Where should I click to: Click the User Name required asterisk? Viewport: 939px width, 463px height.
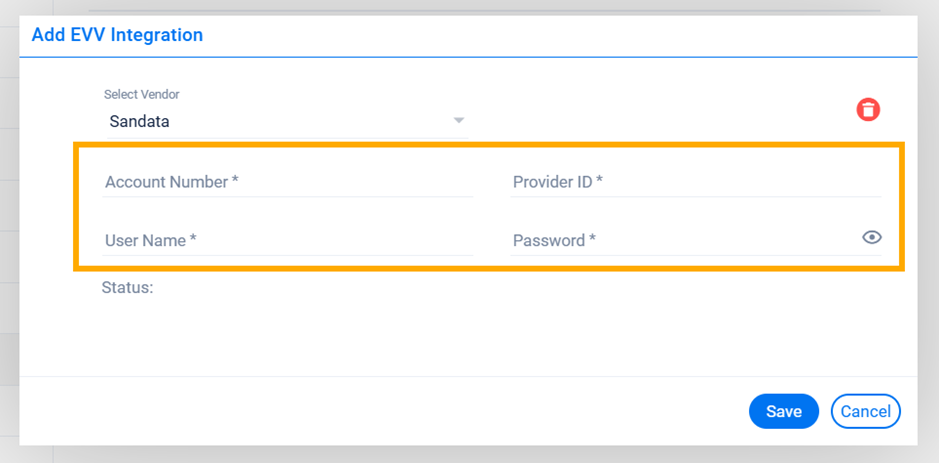[x=193, y=240]
